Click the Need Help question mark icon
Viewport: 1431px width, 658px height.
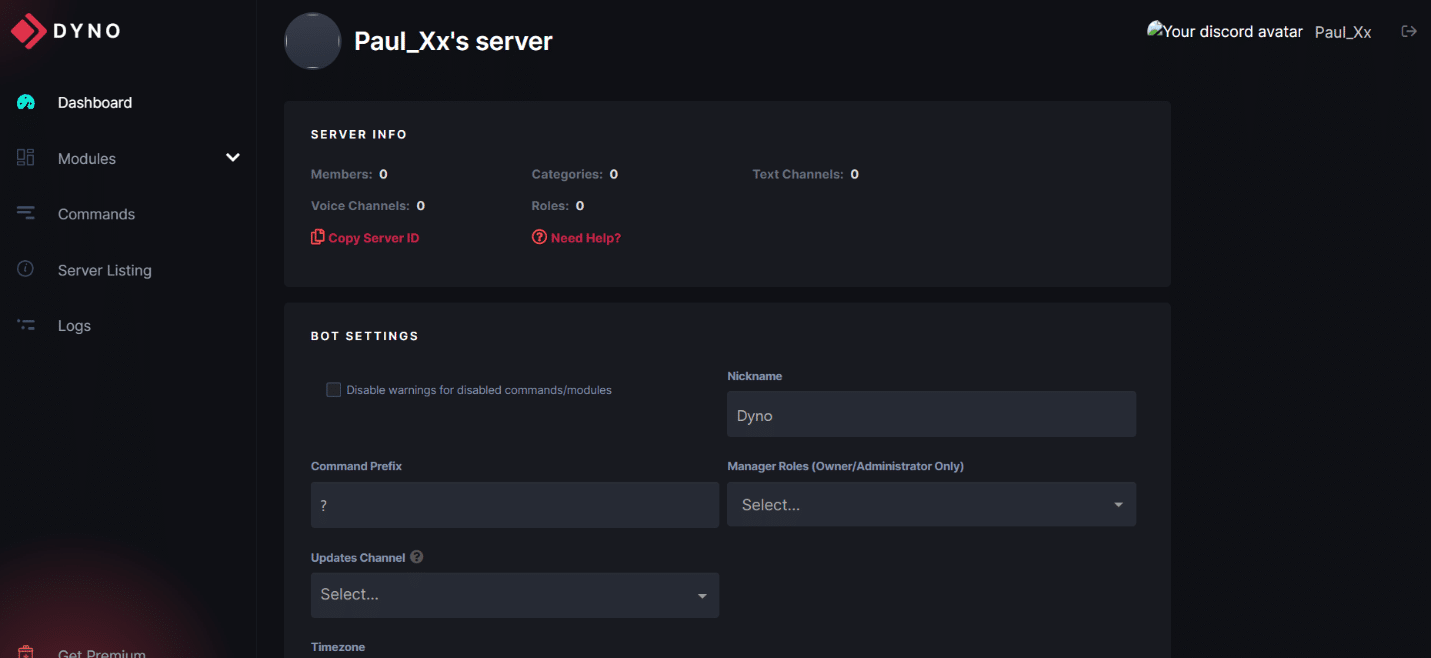(x=539, y=237)
